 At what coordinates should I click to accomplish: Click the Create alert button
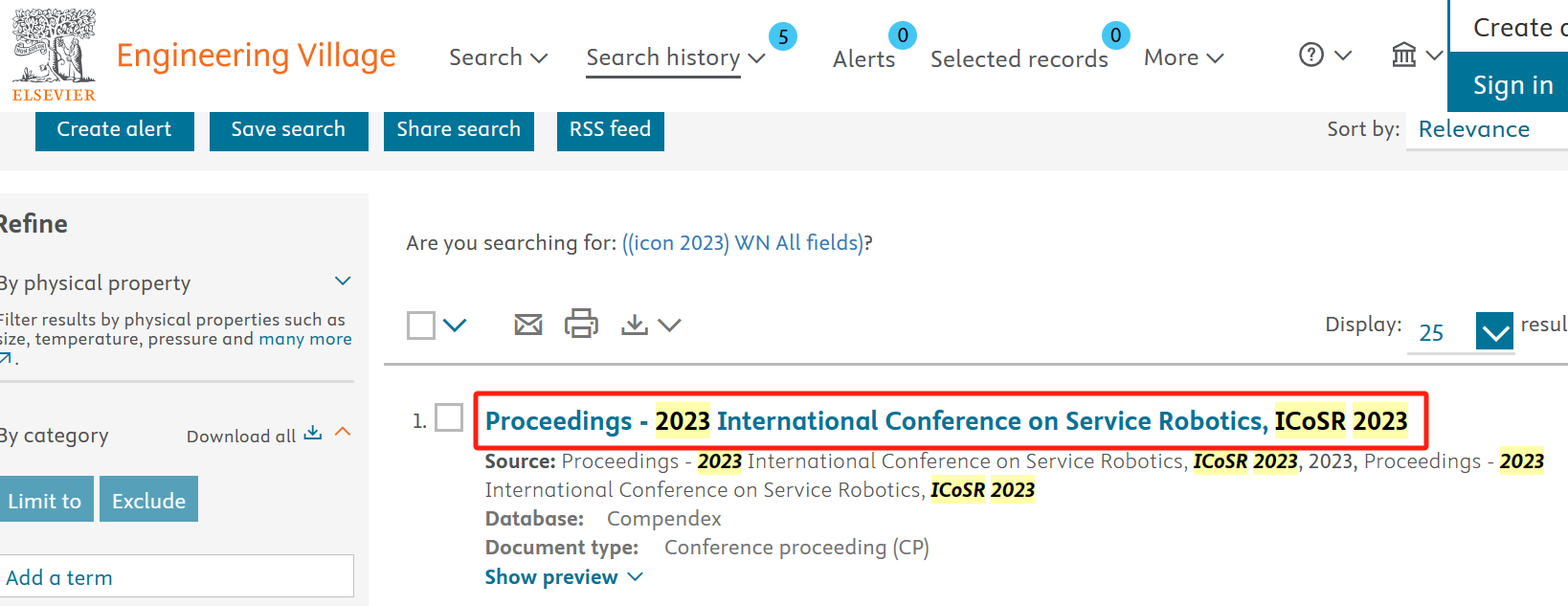[x=114, y=129]
